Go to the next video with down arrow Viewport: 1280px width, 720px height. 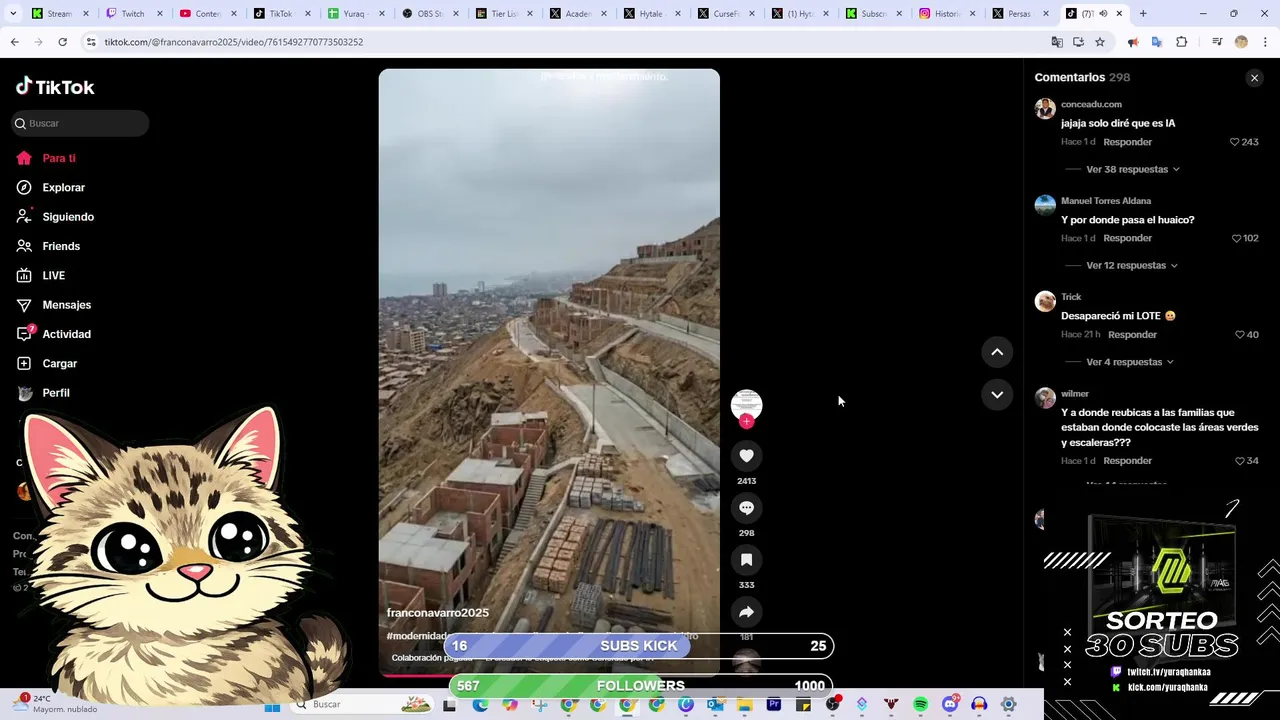(997, 395)
